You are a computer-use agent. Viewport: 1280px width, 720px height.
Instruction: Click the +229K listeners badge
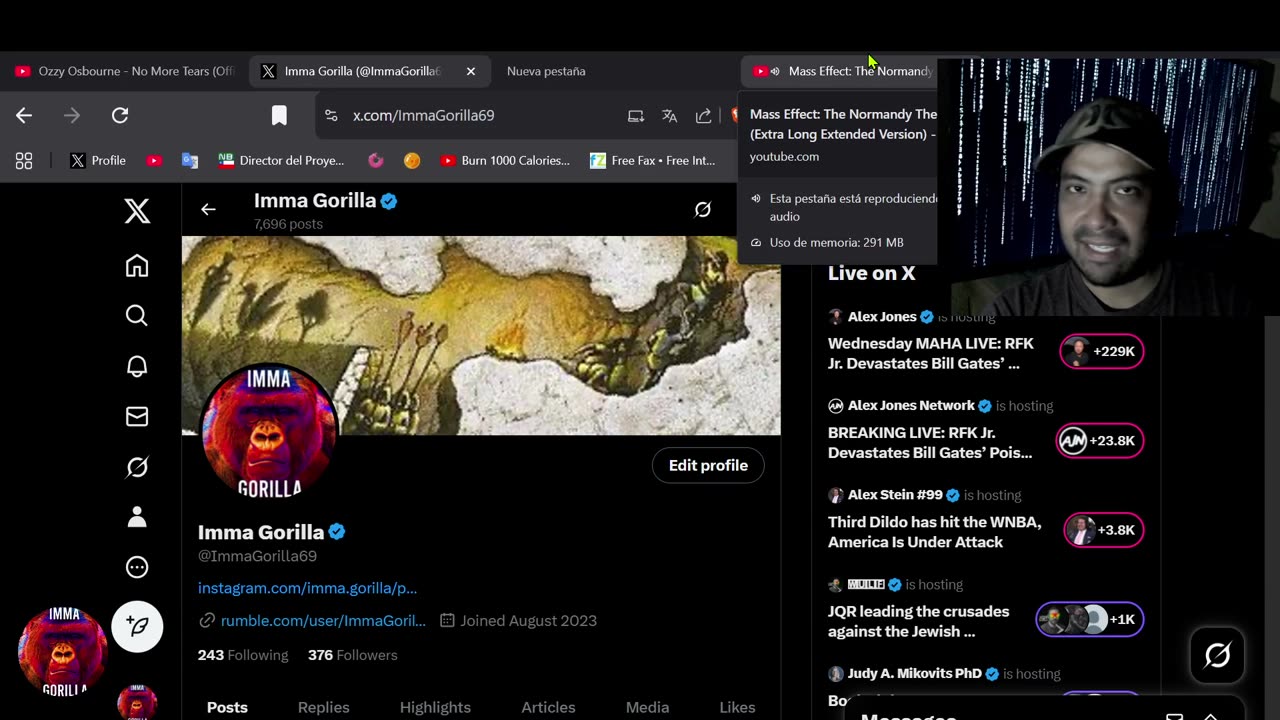(x=1102, y=351)
